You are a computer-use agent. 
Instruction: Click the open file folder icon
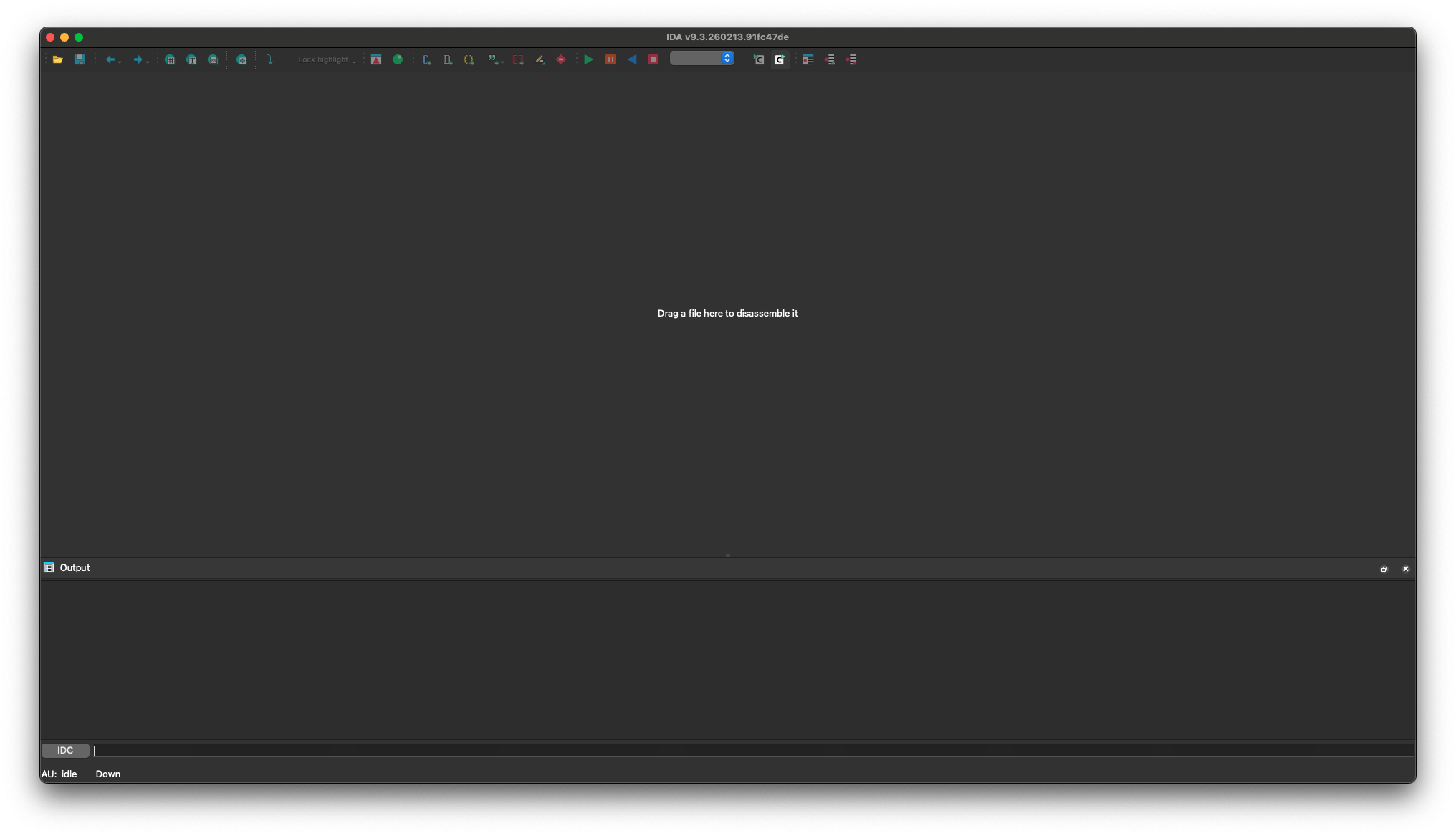pos(58,59)
